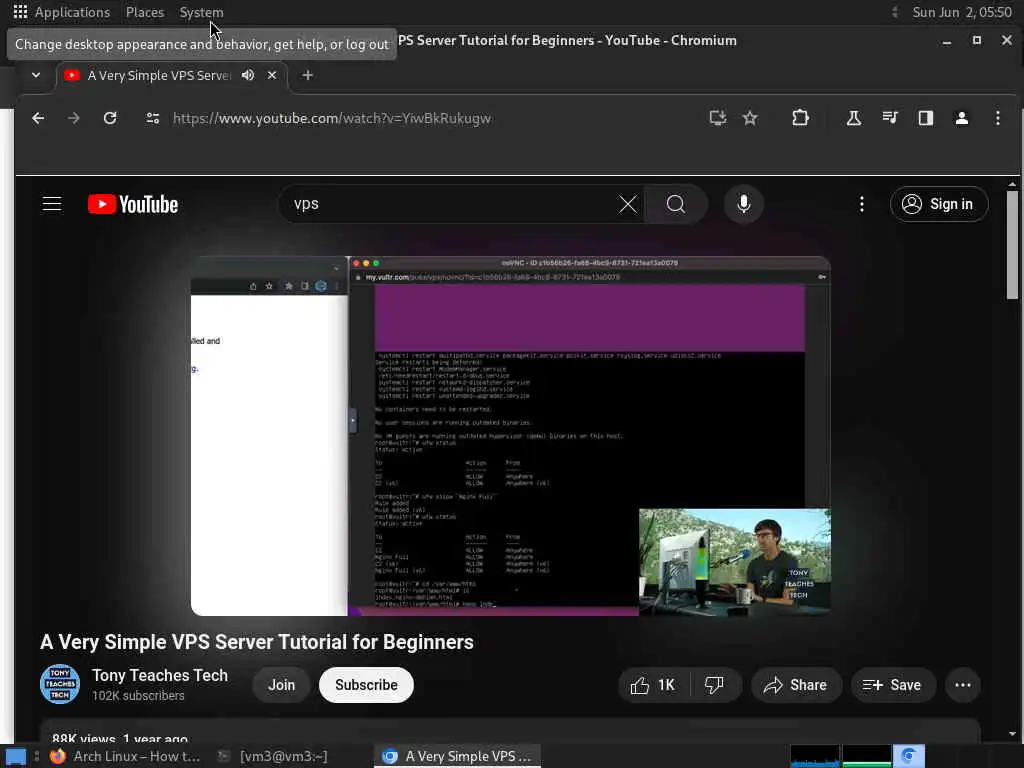Switch to vm3@vm3 terminal in taskbar
The width and height of the screenshot is (1024, 768).
click(x=272, y=756)
